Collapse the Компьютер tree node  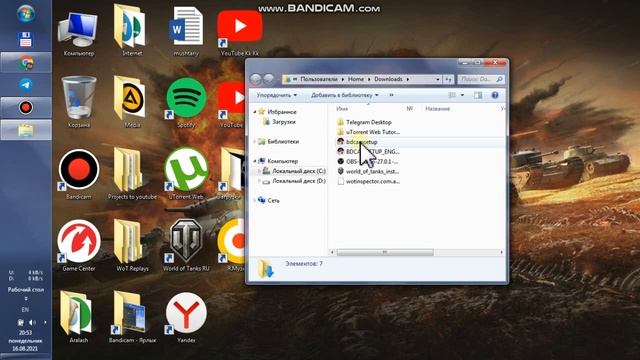(x=255, y=161)
